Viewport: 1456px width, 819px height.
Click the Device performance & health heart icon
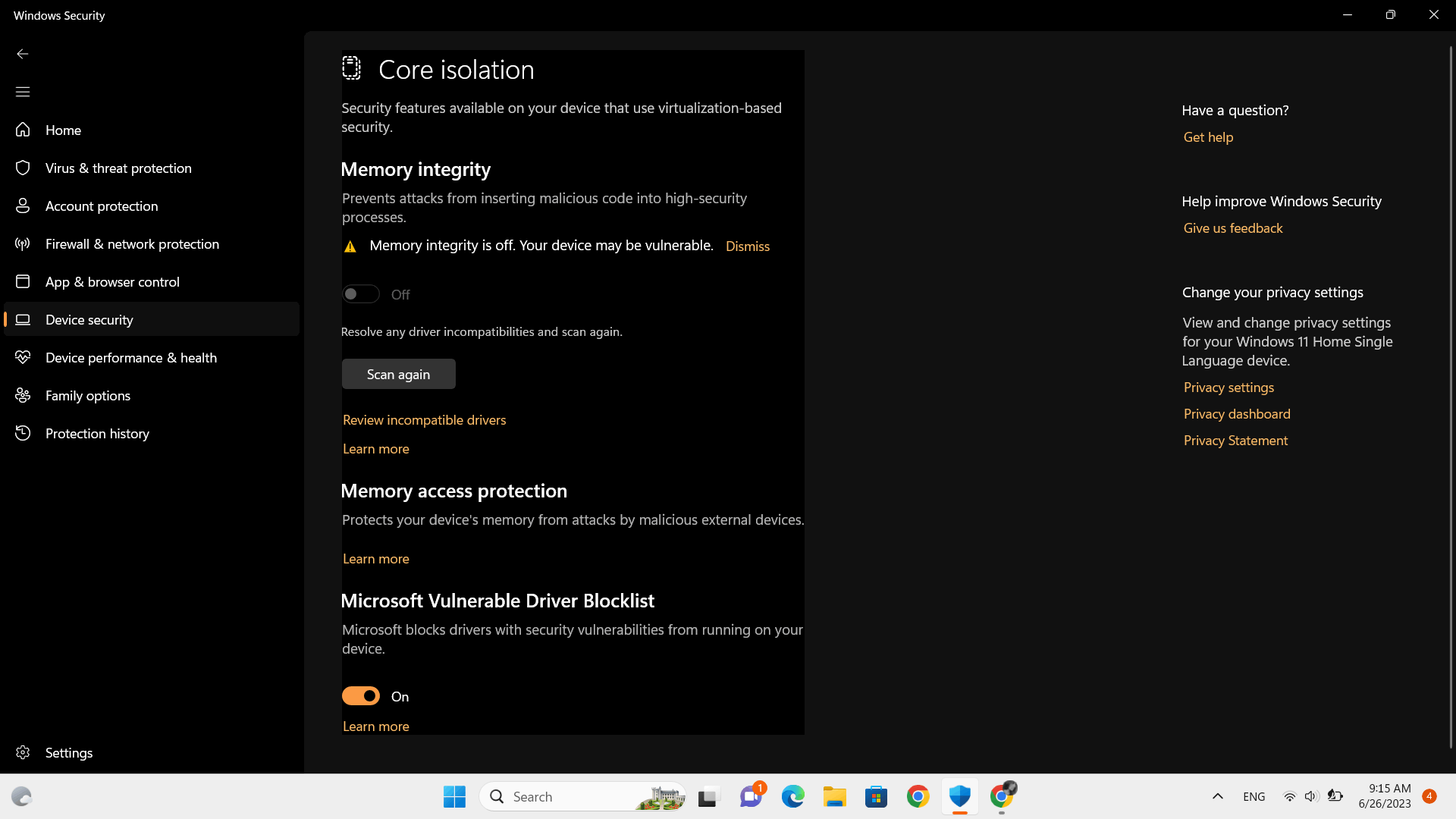[x=23, y=357]
